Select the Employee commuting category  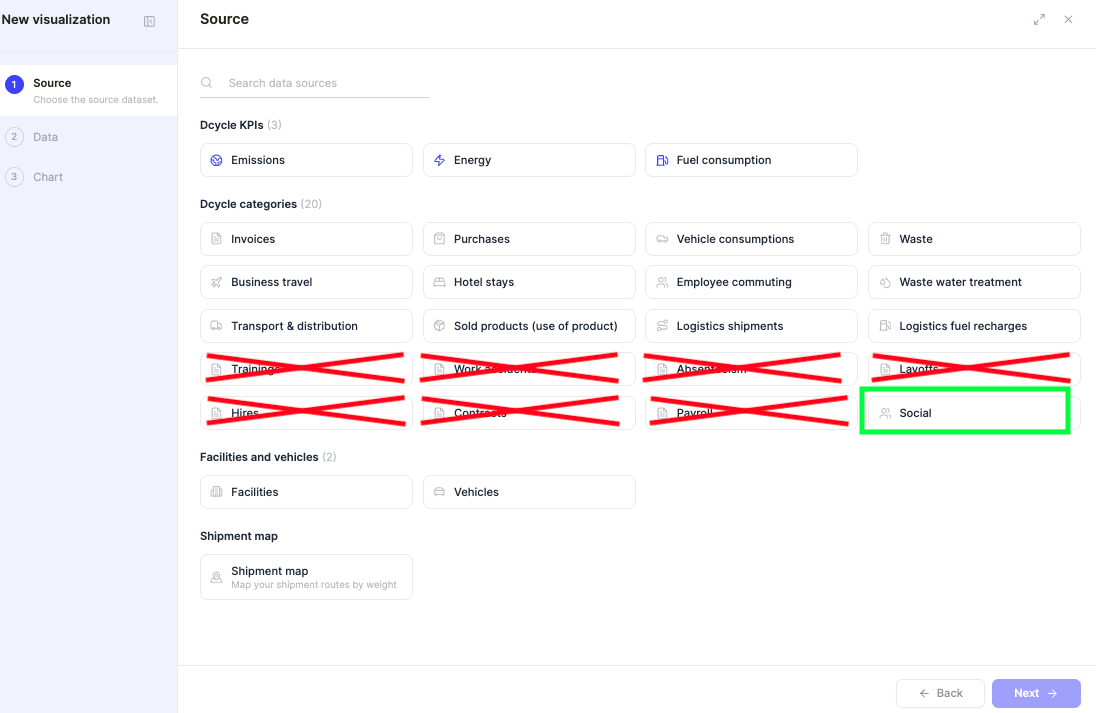tap(751, 282)
